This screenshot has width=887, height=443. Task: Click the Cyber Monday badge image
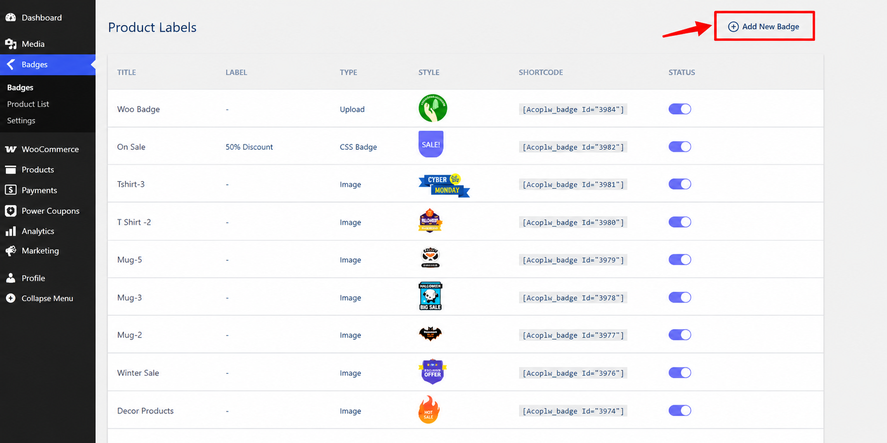444,185
